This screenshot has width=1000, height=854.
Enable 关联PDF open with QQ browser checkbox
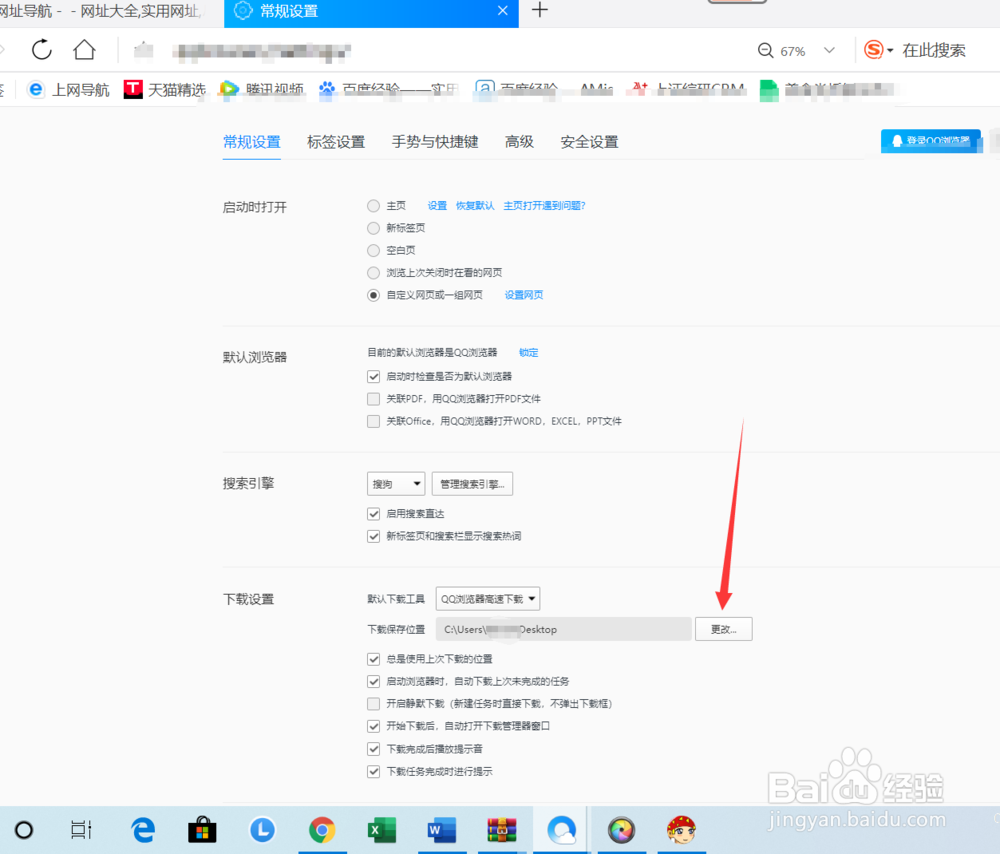click(374, 399)
